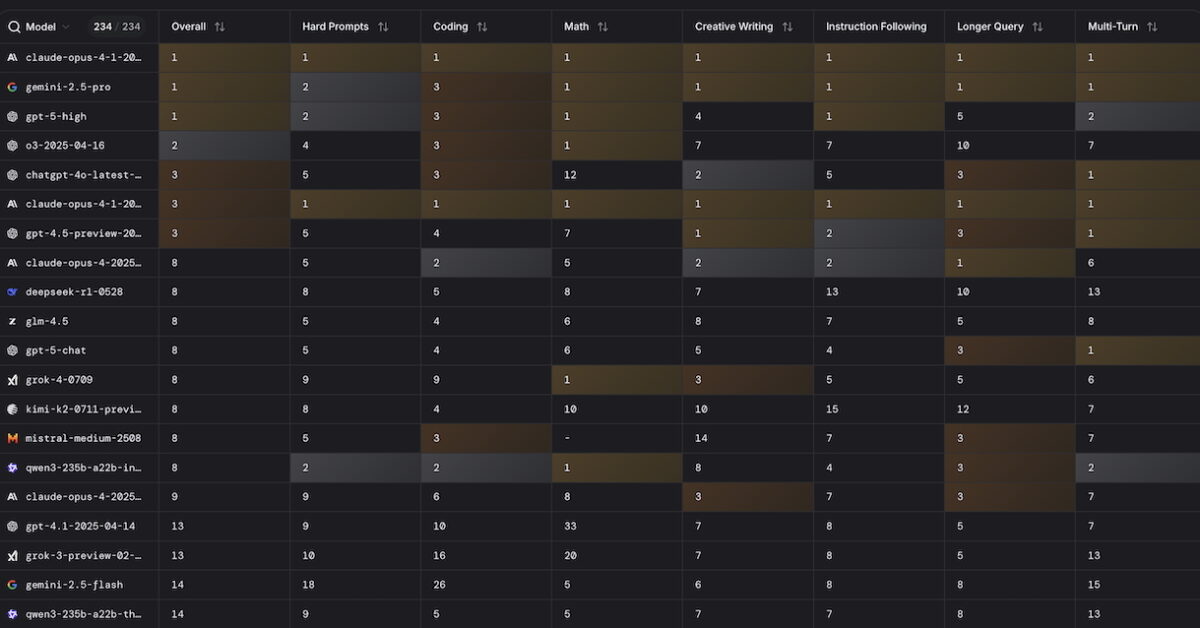Click Creative Writing rank 4 for gpt-5-high
Screen dimensions: 1200x628
[x=698, y=116]
